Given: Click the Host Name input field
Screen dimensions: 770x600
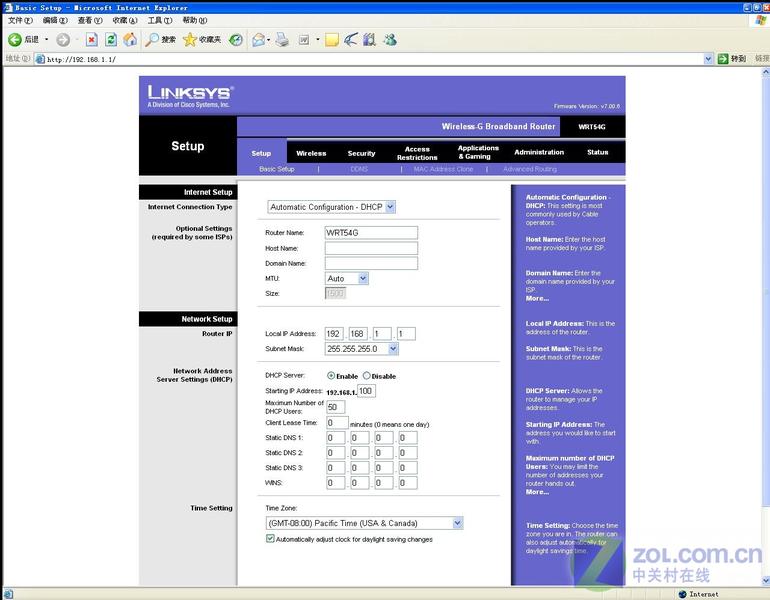Looking at the screenshot, I should 371,248.
